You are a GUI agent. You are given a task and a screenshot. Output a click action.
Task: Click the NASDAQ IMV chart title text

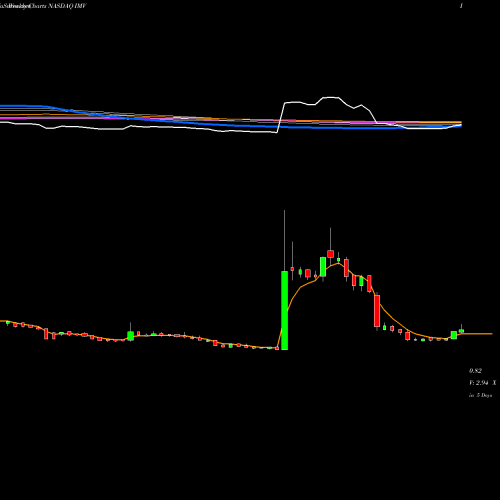[68, 6]
